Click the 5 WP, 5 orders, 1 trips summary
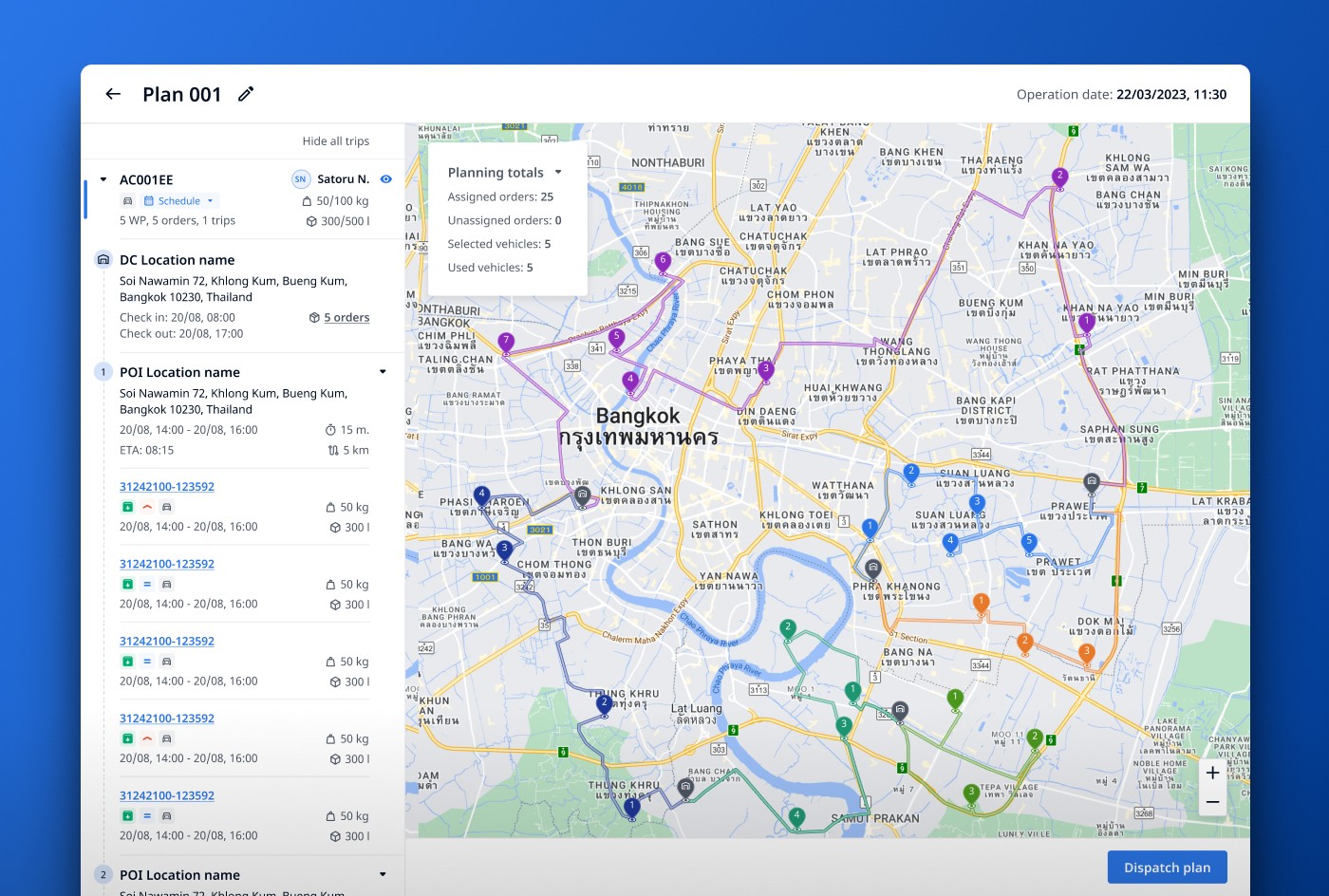The height and width of the screenshot is (896, 1329). click(178, 220)
